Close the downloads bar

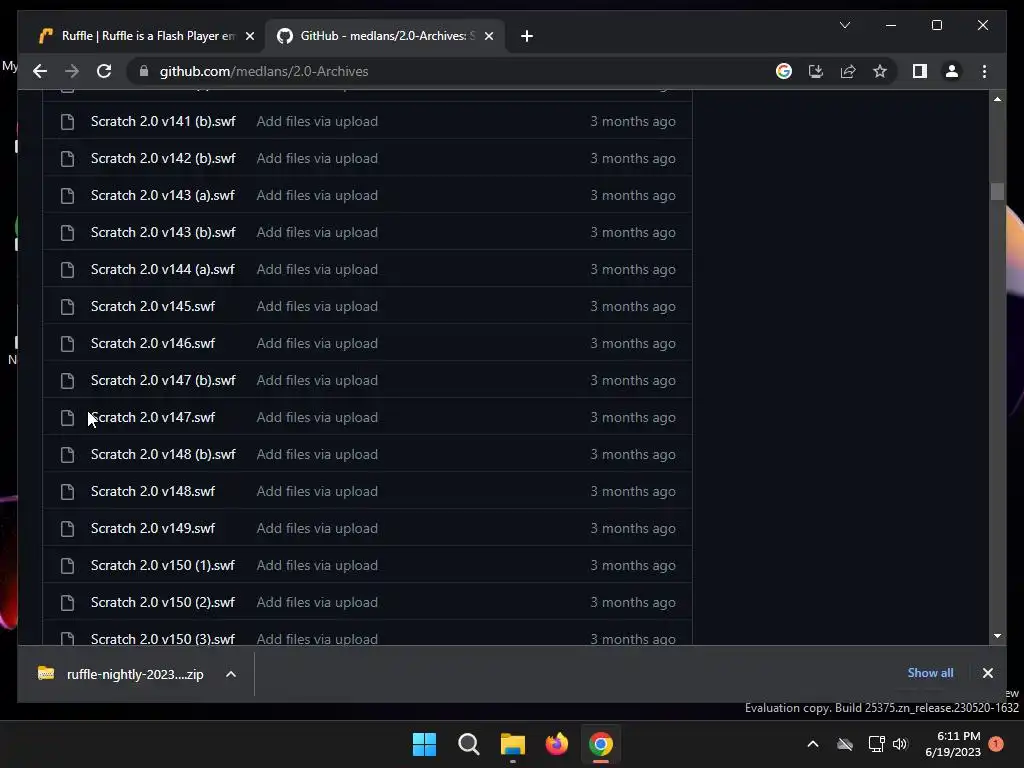click(x=987, y=673)
